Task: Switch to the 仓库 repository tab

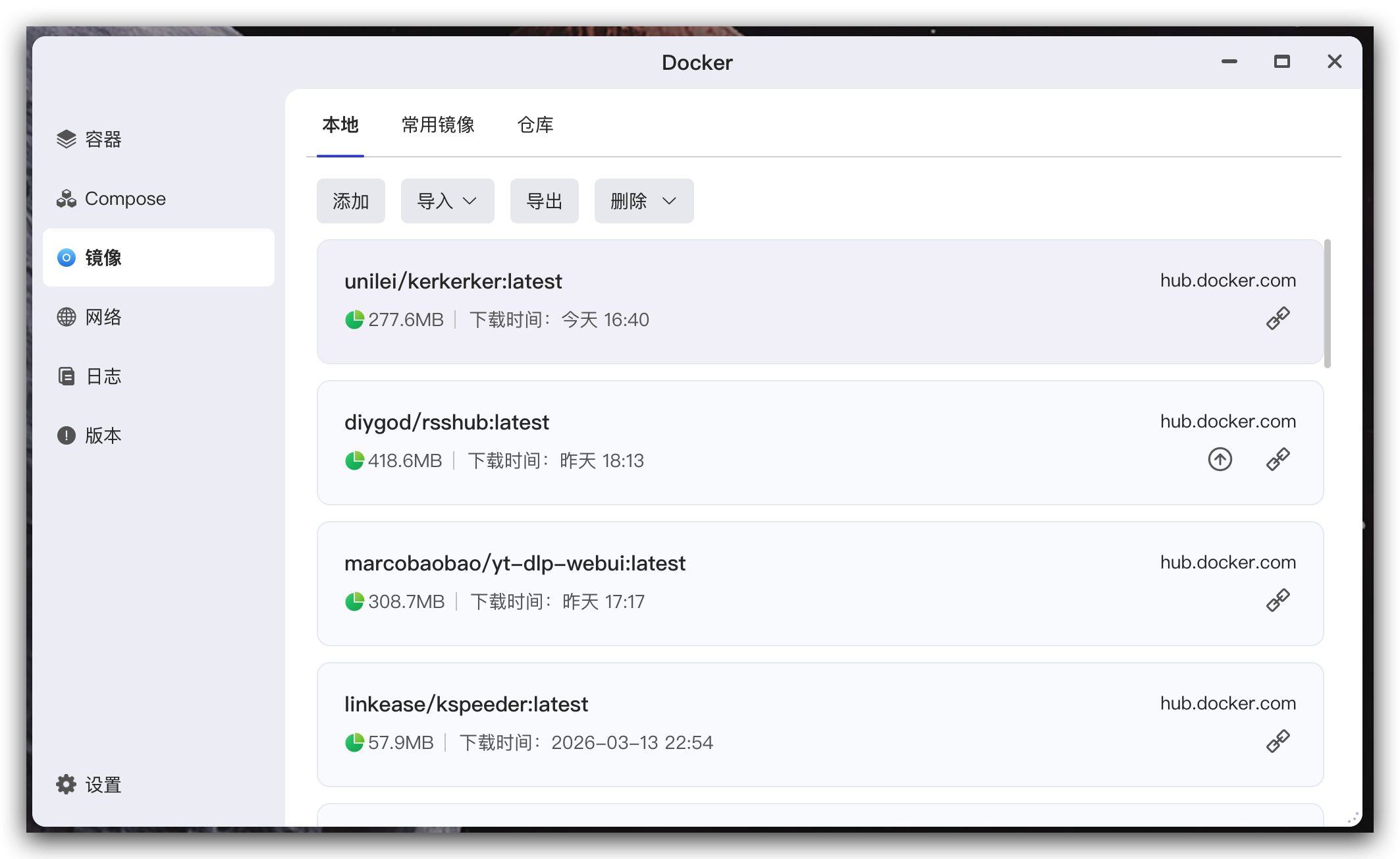Action: [x=535, y=125]
